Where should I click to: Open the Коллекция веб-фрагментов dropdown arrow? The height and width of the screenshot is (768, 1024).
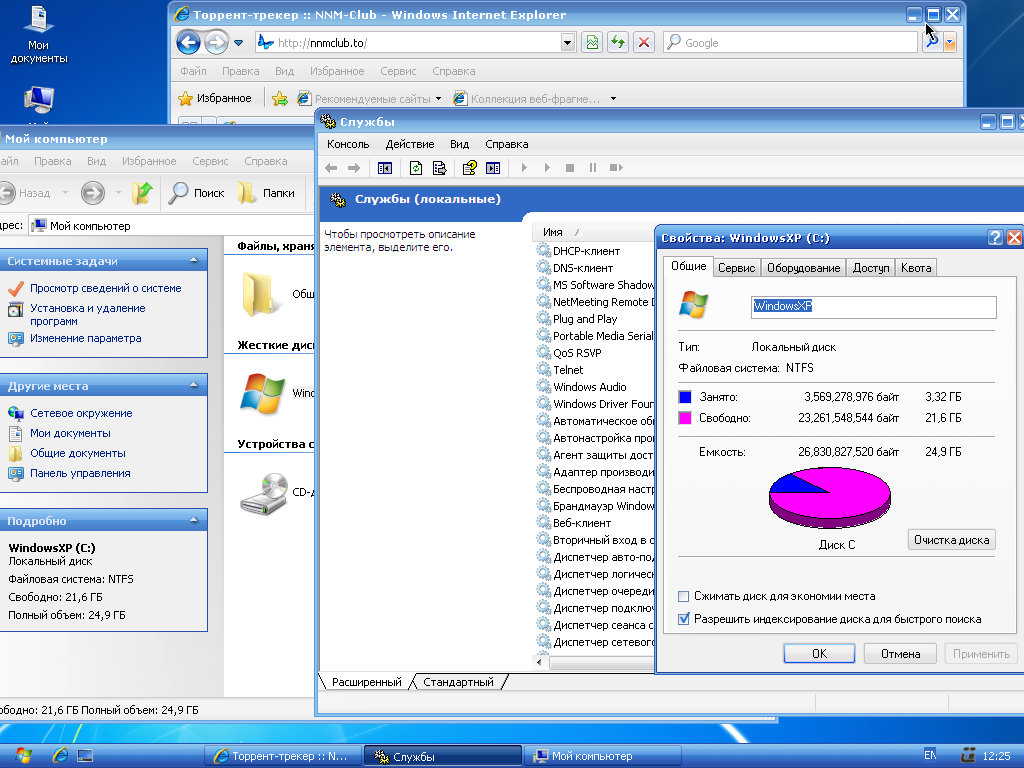tap(613, 99)
